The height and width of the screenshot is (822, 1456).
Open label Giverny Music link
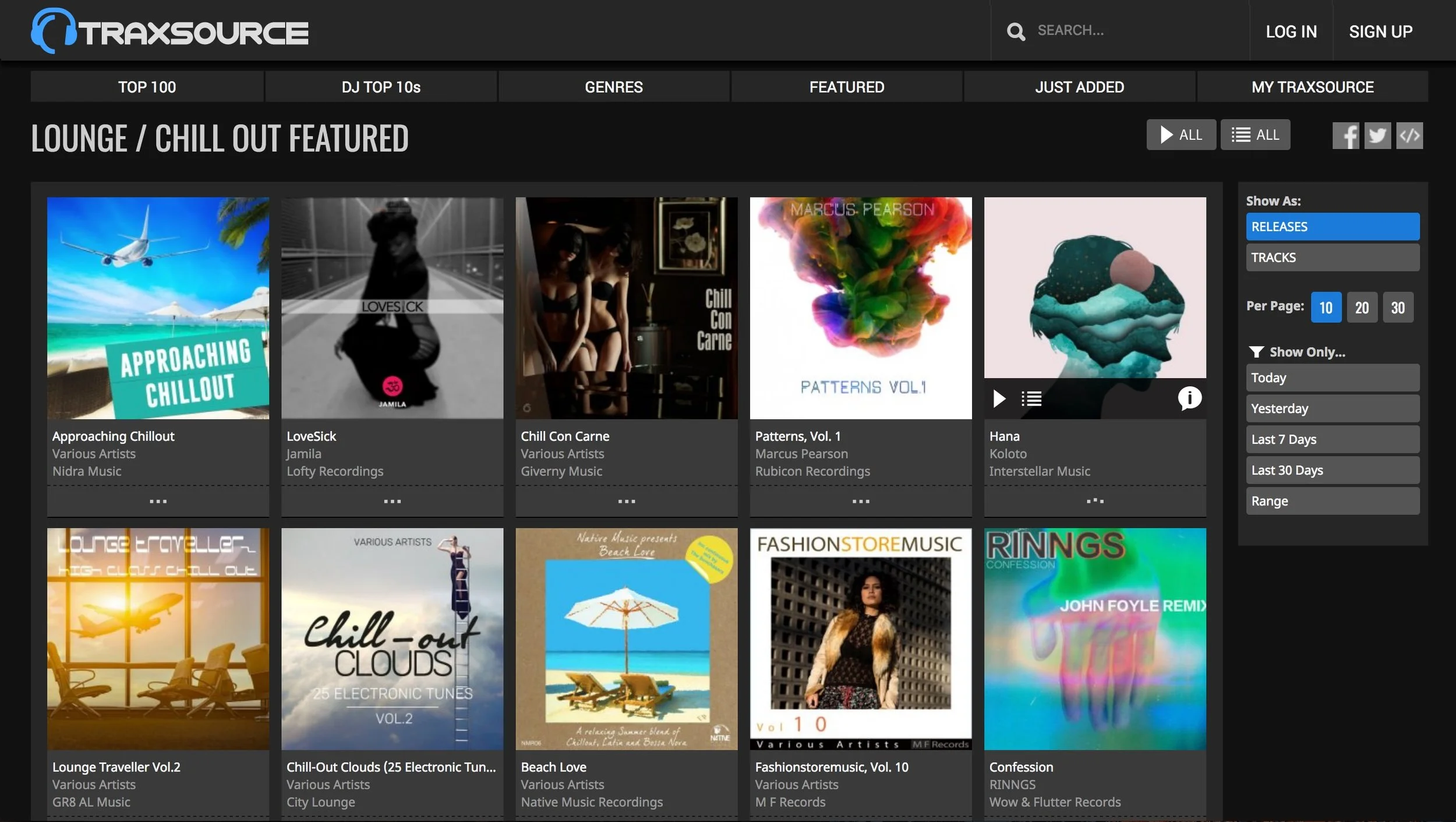pyautogui.click(x=561, y=471)
